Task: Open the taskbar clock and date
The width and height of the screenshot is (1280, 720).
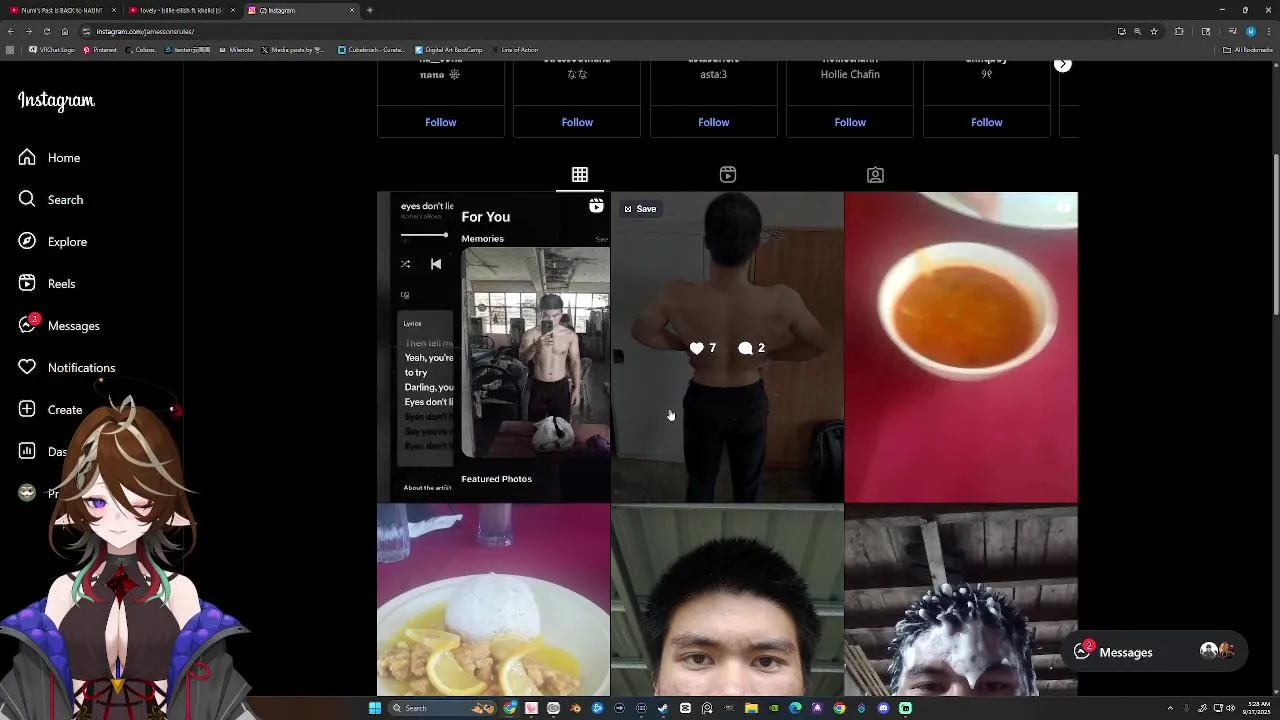Action: [x=1258, y=708]
